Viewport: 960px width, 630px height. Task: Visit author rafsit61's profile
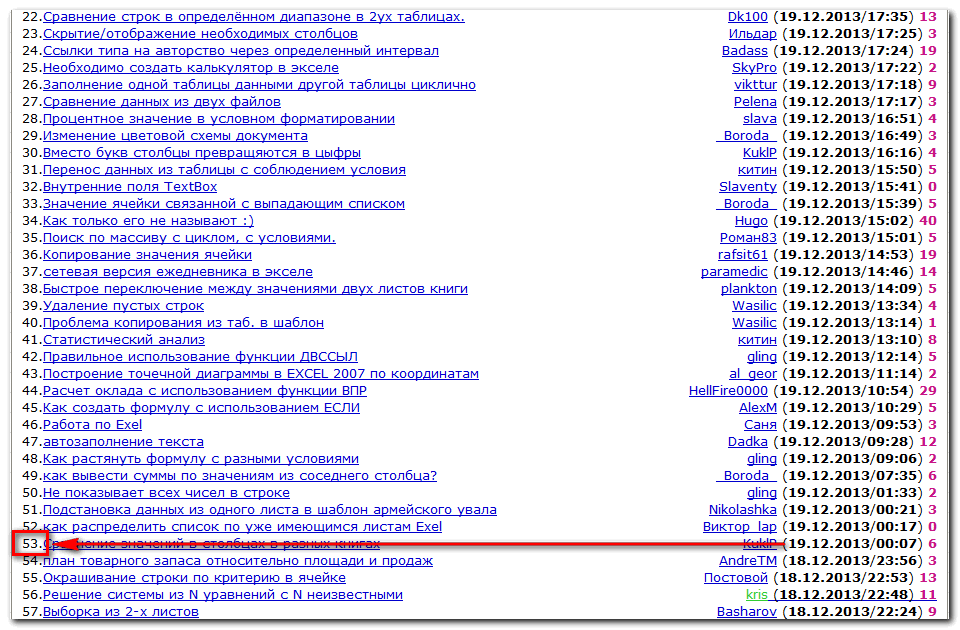[743, 255]
